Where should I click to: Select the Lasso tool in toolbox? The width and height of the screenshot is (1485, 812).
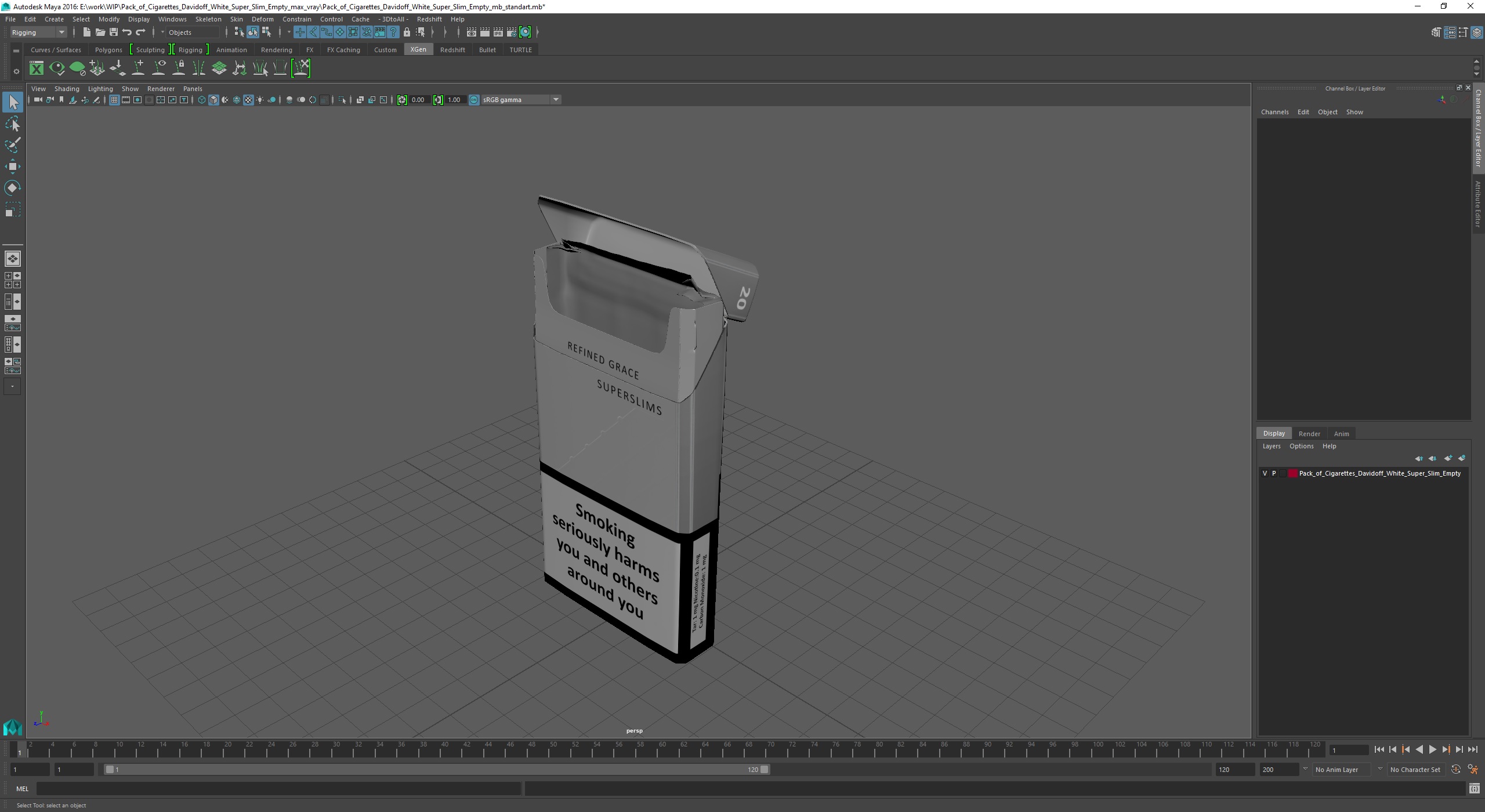tap(12, 124)
